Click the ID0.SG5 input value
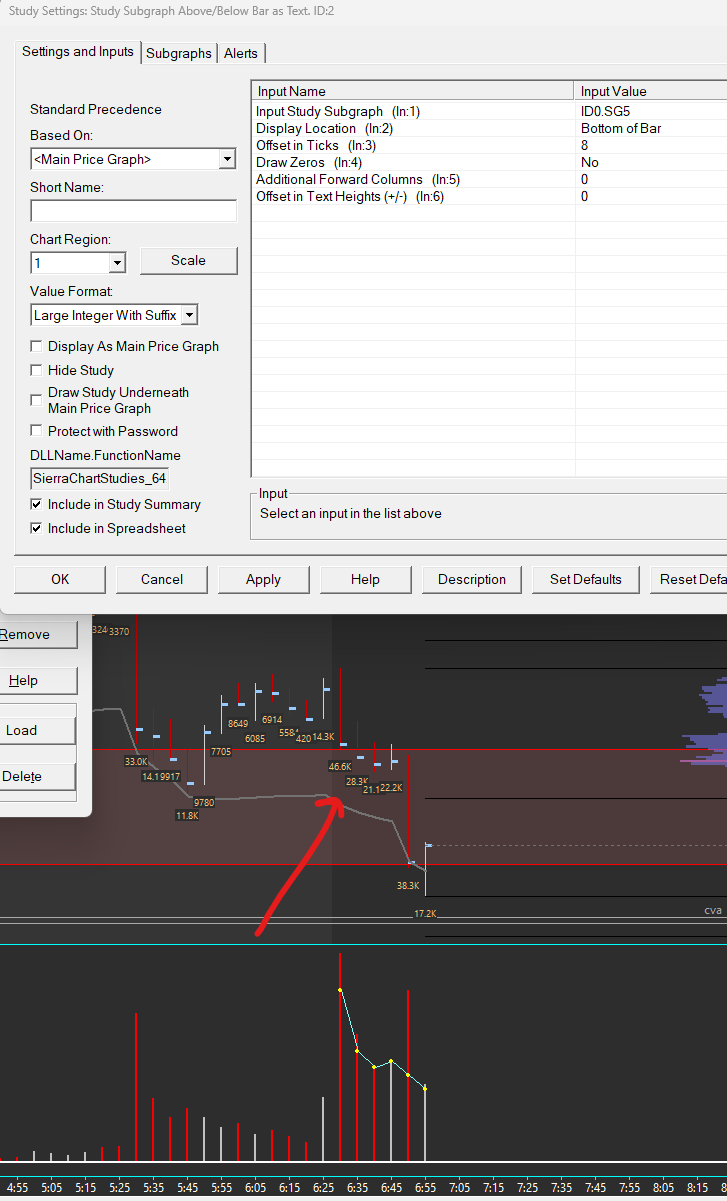 pyautogui.click(x=606, y=111)
